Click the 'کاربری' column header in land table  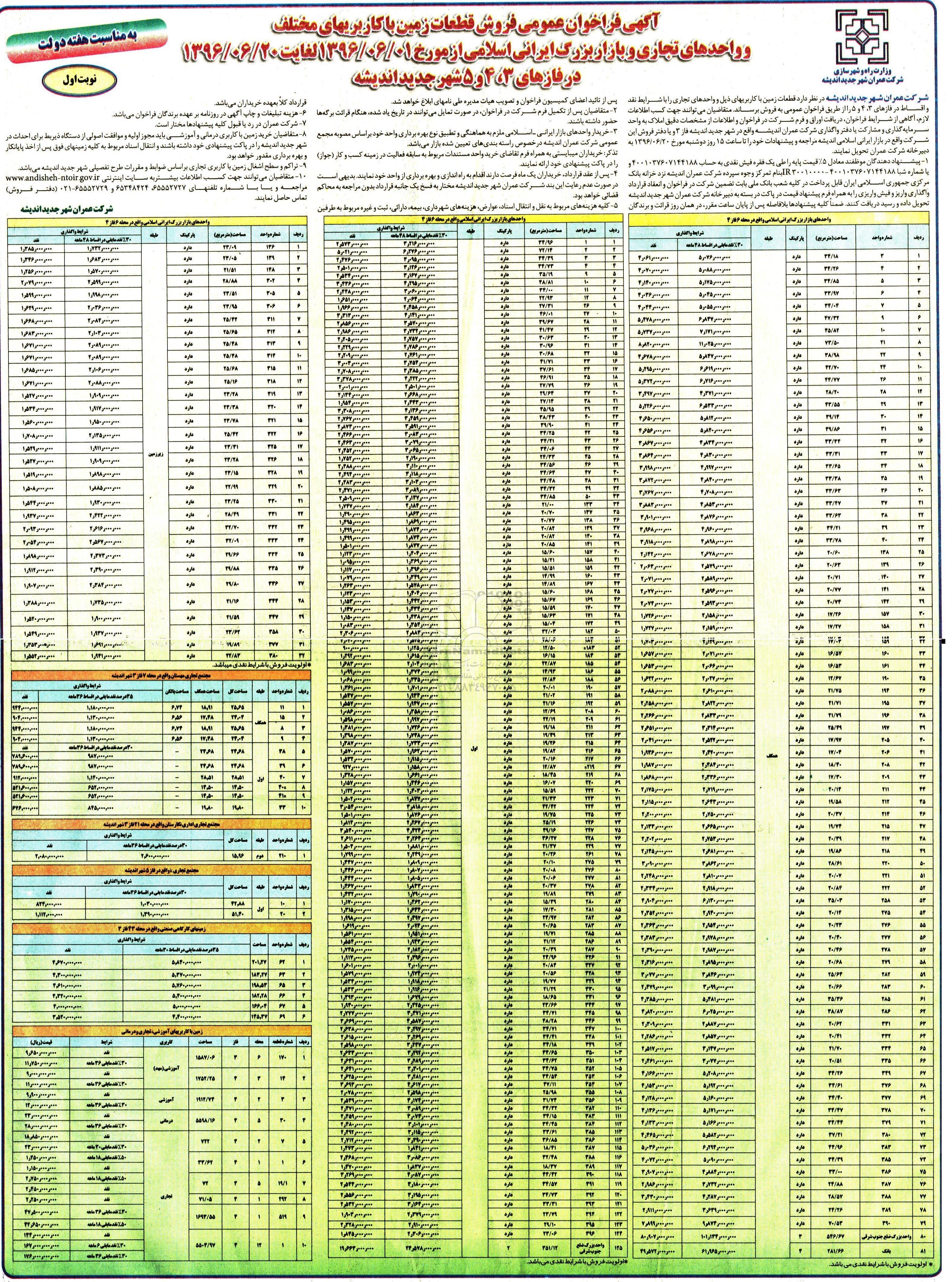[166, 1043]
